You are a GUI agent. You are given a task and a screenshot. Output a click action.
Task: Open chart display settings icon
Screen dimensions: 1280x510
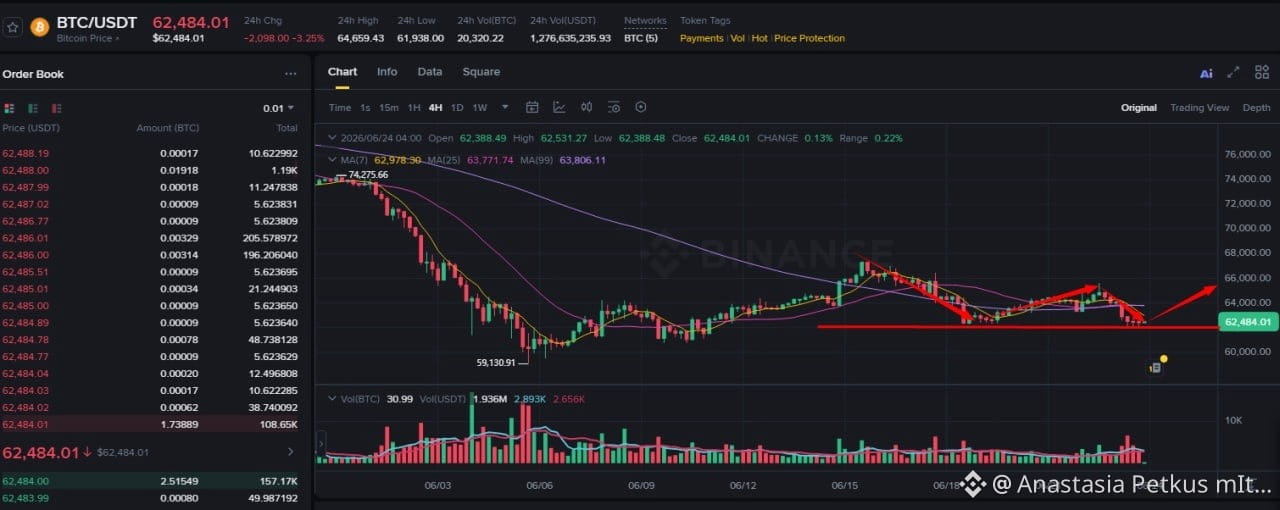pyautogui.click(x=613, y=107)
